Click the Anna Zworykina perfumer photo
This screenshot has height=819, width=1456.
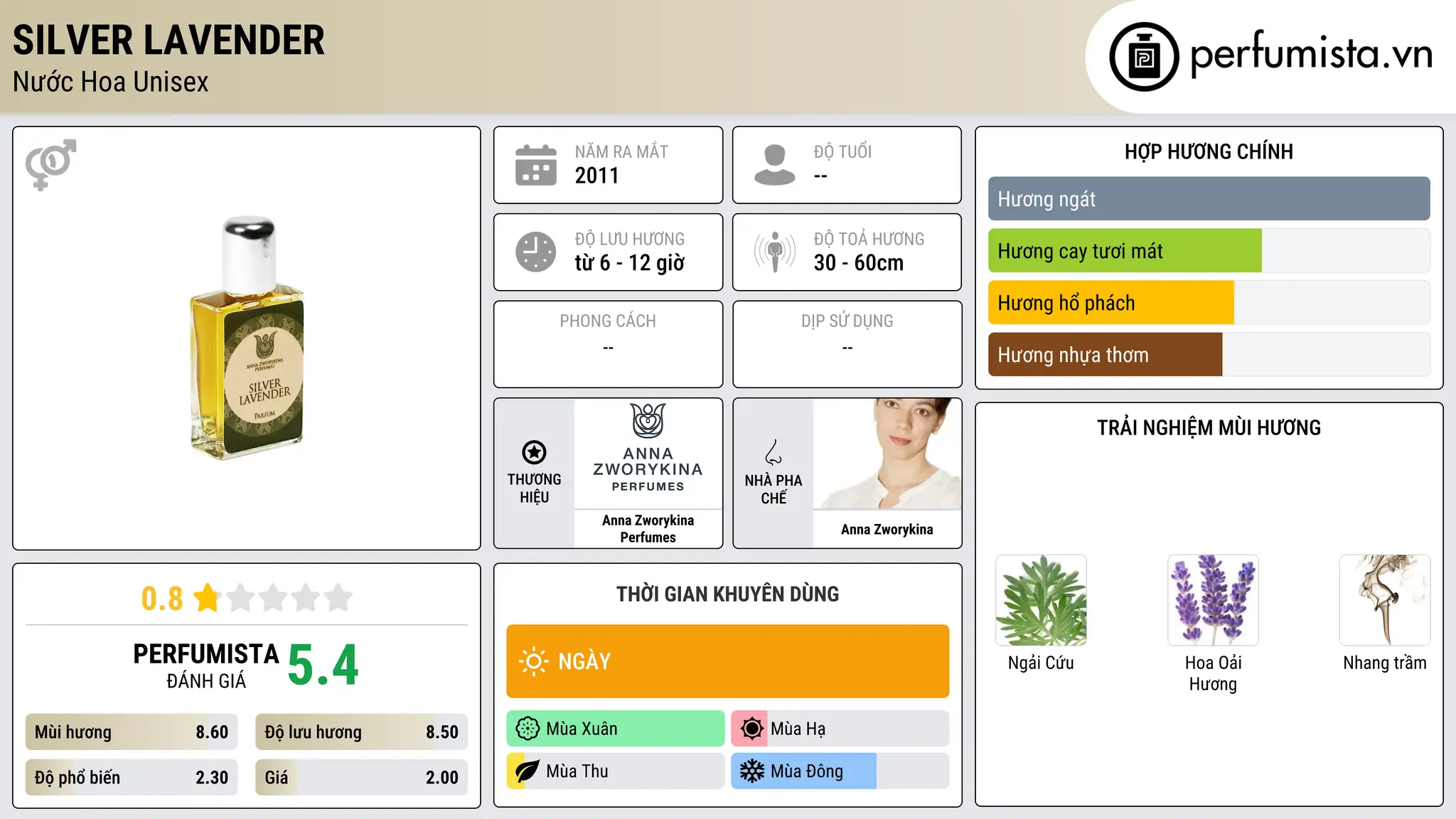click(x=887, y=454)
